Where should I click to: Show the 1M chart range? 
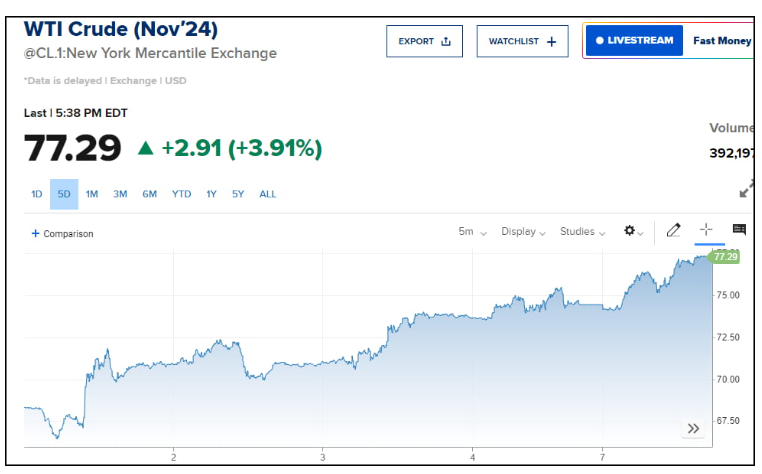point(92,194)
